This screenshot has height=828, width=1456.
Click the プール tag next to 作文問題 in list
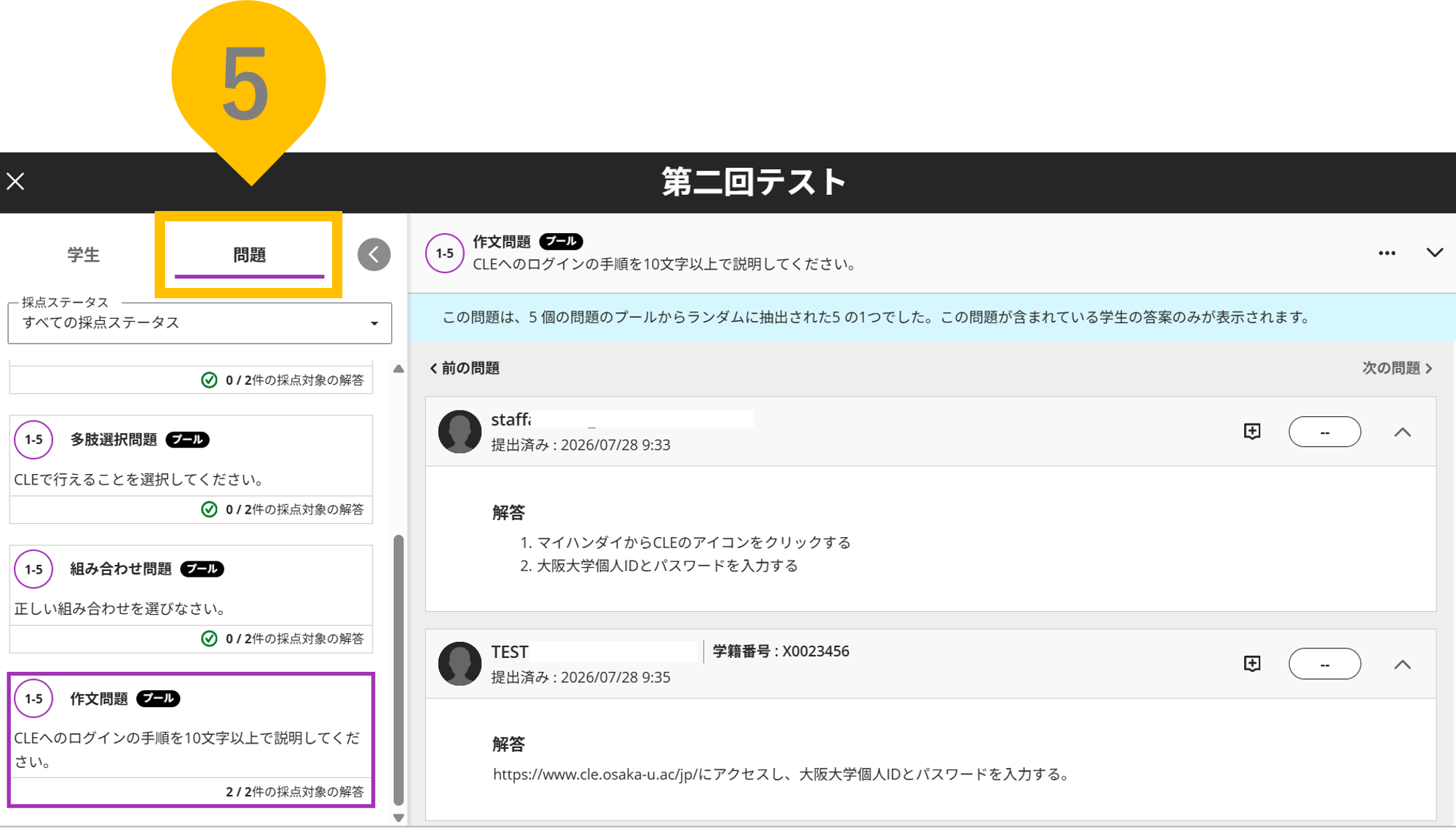pos(158,698)
